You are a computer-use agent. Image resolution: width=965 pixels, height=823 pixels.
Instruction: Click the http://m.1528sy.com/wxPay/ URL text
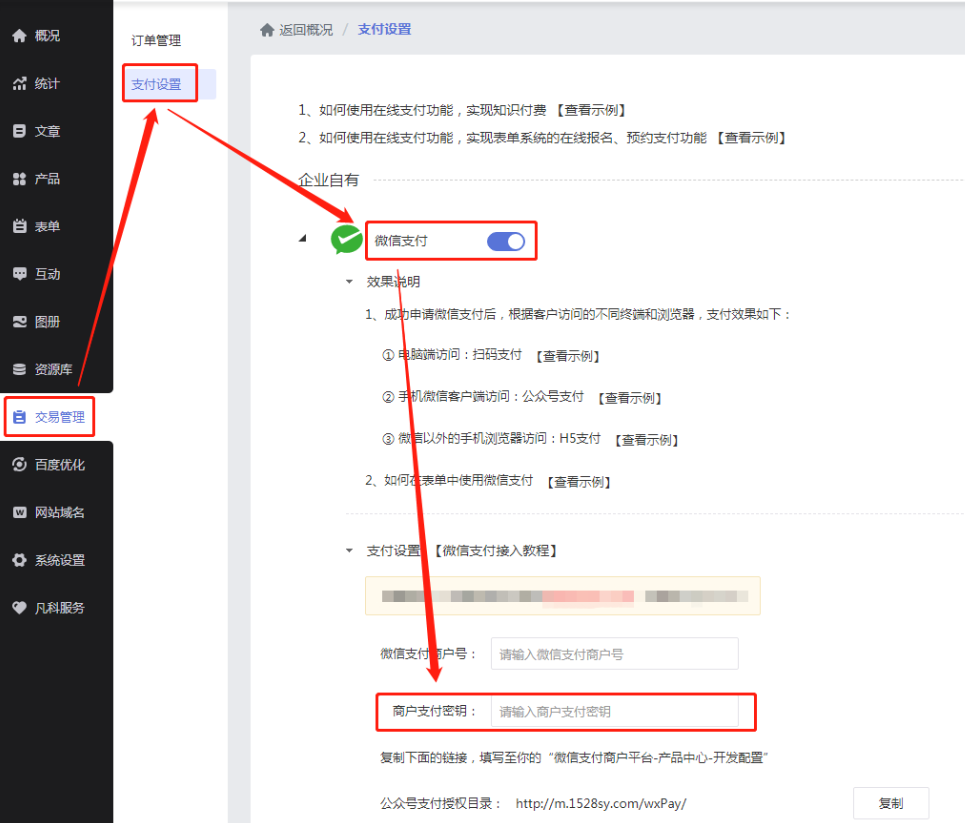(601, 803)
